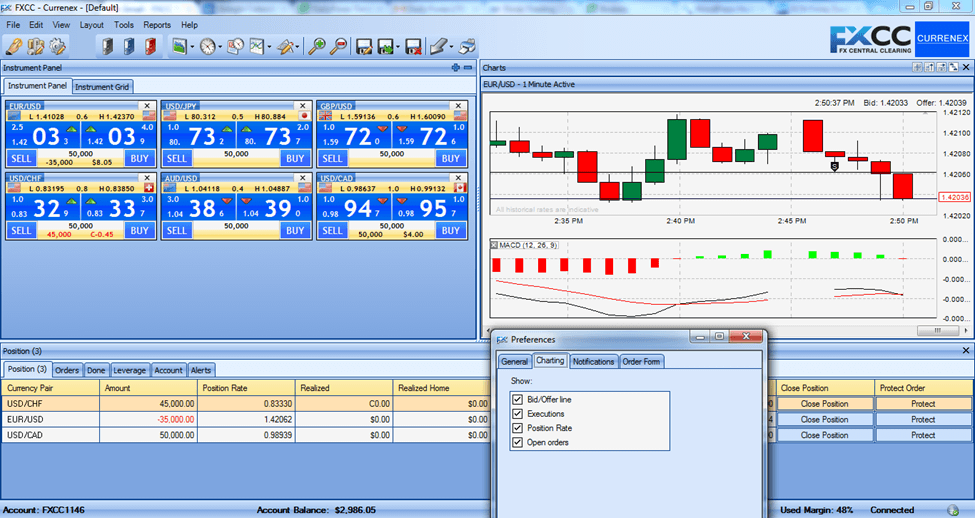This screenshot has width=975, height=518.
Task: Click the red binder icon in toolbar
Action: [150, 46]
